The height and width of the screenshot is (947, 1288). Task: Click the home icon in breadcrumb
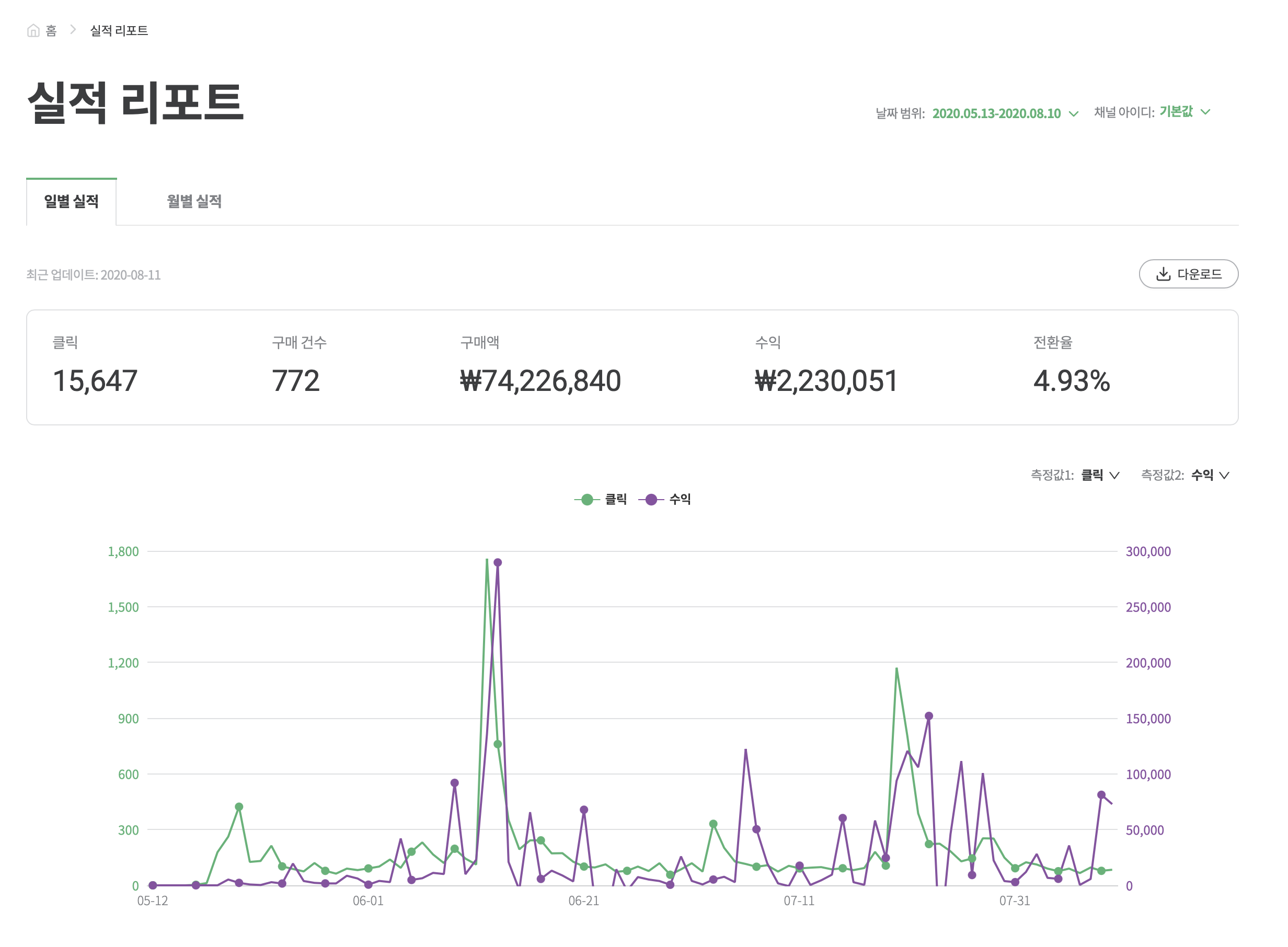33,30
